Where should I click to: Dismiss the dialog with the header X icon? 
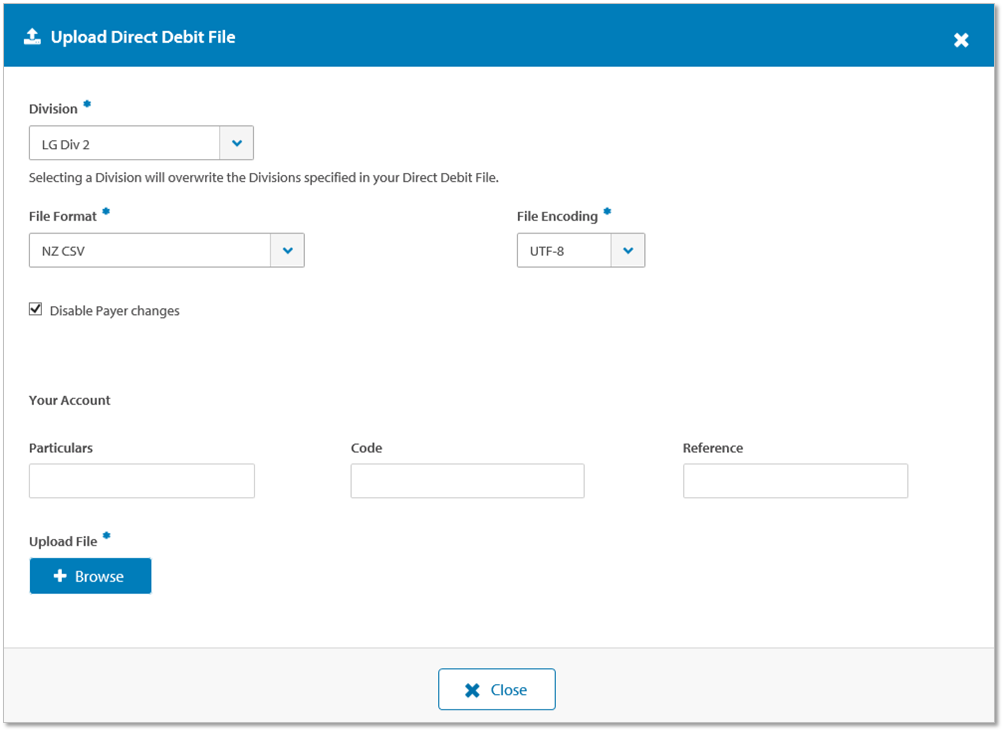pos(961,40)
